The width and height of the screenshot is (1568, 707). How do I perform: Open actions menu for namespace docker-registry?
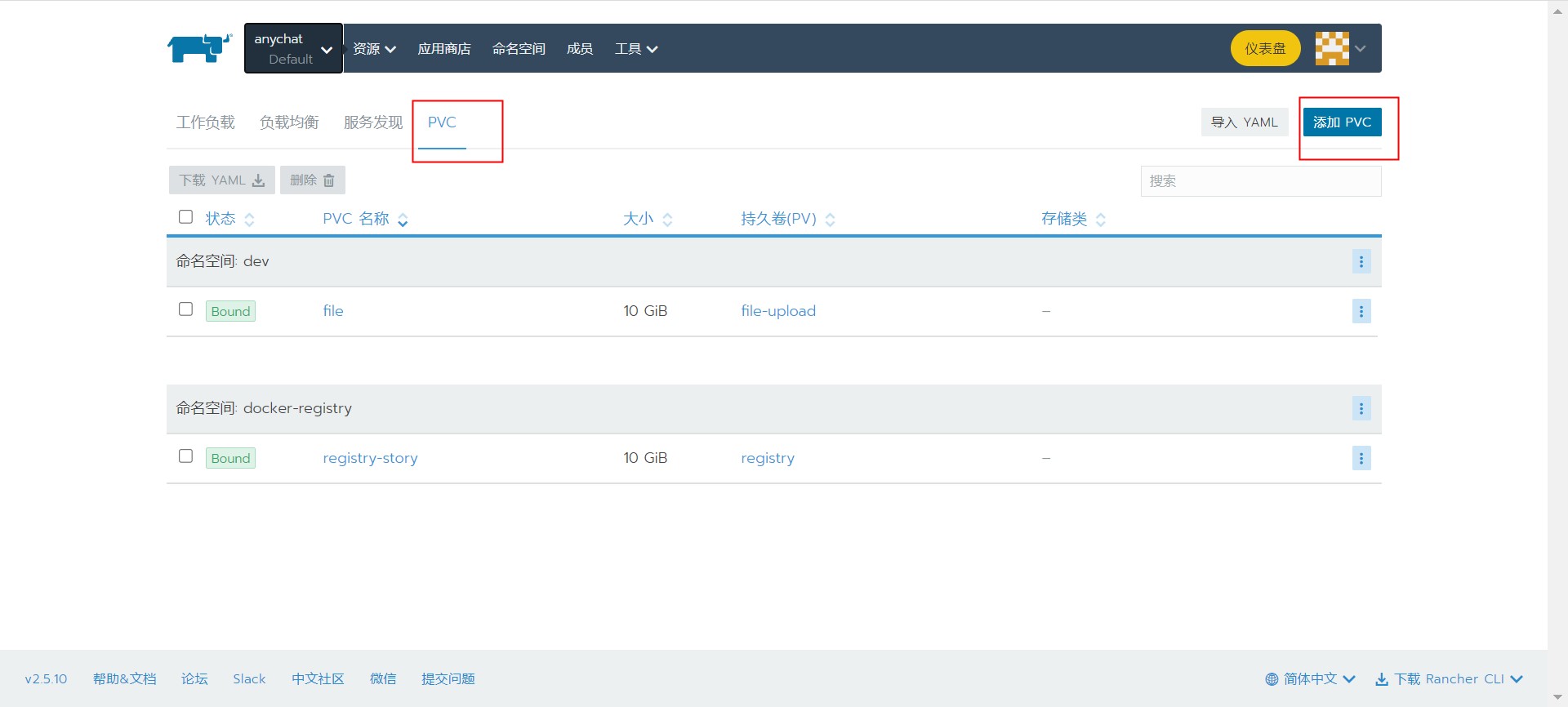click(x=1361, y=409)
